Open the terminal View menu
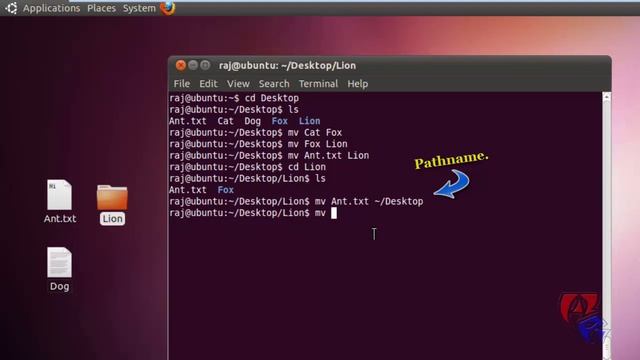 pyautogui.click(x=238, y=84)
